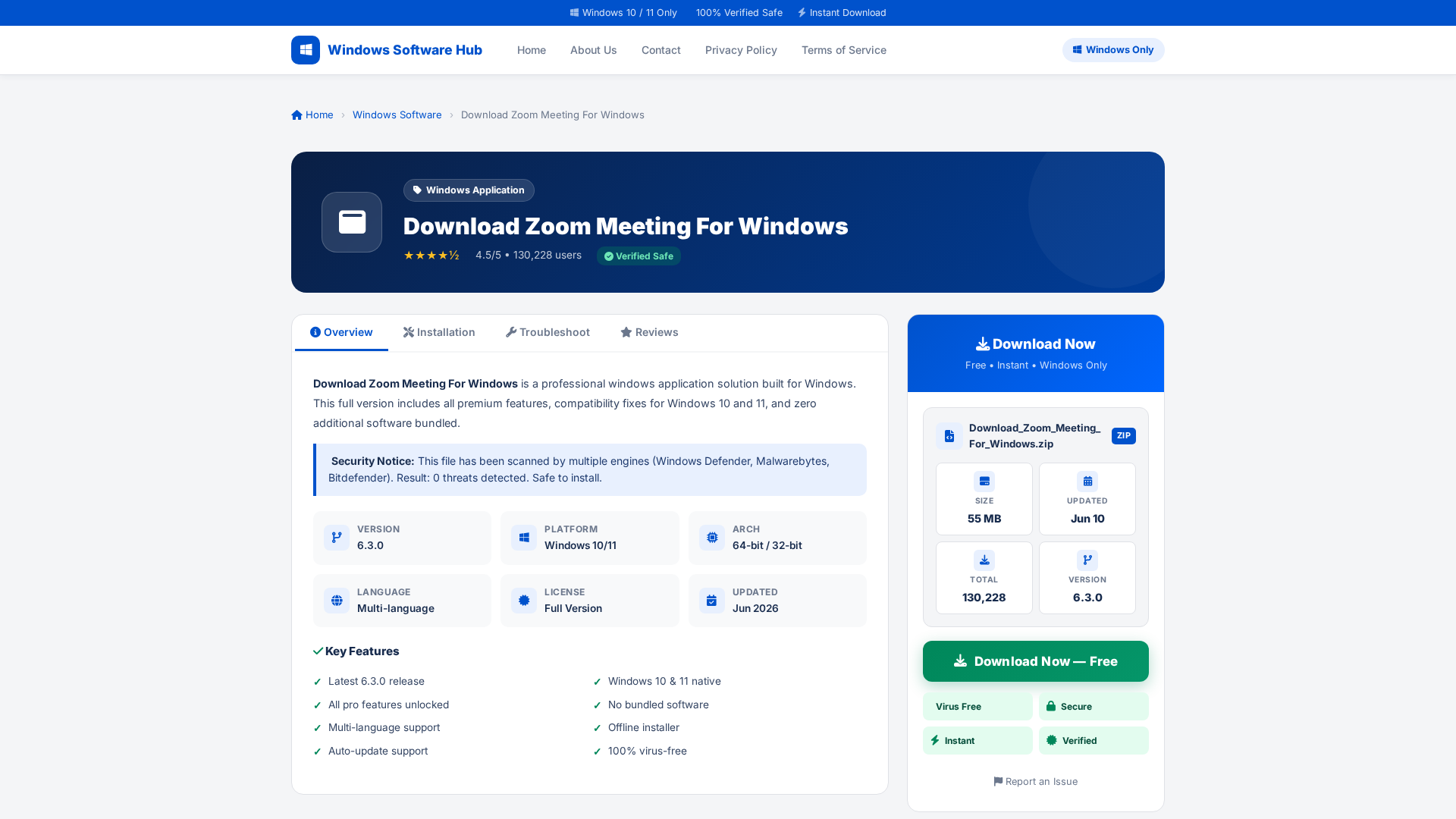The width and height of the screenshot is (1456, 819).
Task: Open Terms of Service in navigation
Action: click(x=844, y=50)
